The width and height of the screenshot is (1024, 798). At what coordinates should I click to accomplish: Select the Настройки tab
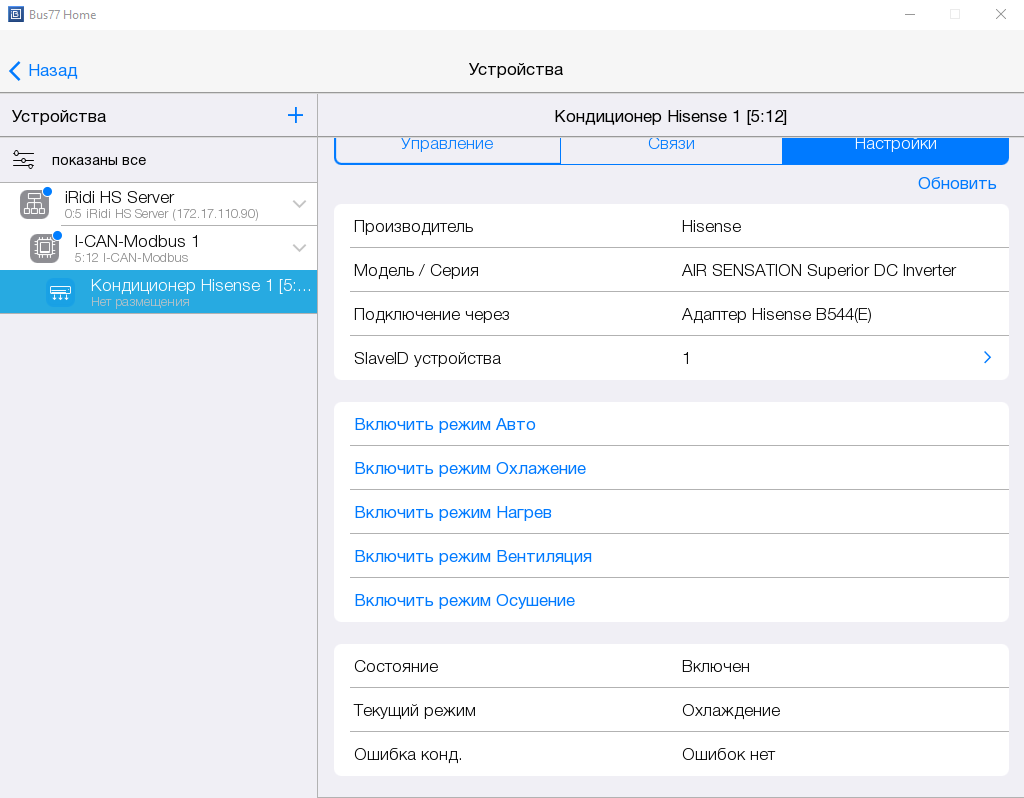pos(895,146)
